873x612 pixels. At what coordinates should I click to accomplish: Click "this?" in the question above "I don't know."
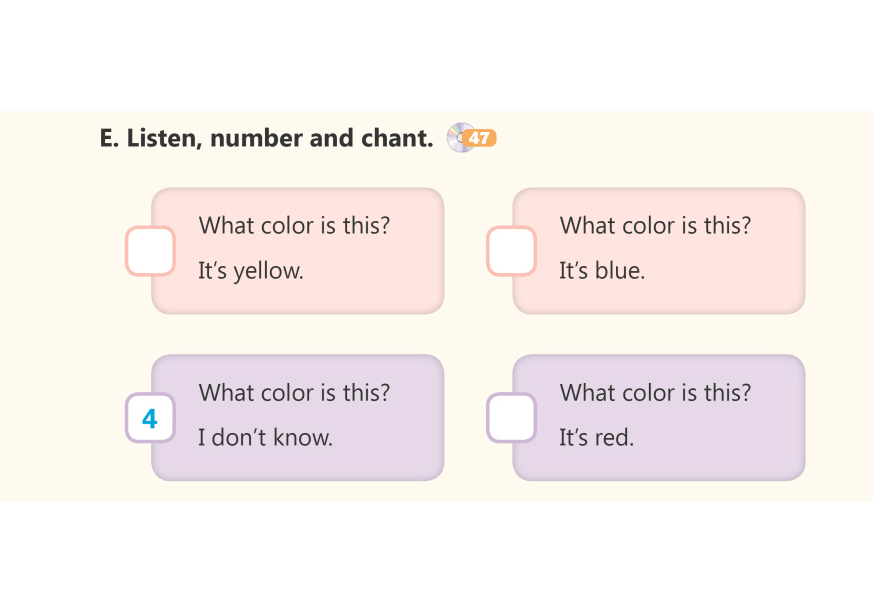pyautogui.click(x=366, y=393)
